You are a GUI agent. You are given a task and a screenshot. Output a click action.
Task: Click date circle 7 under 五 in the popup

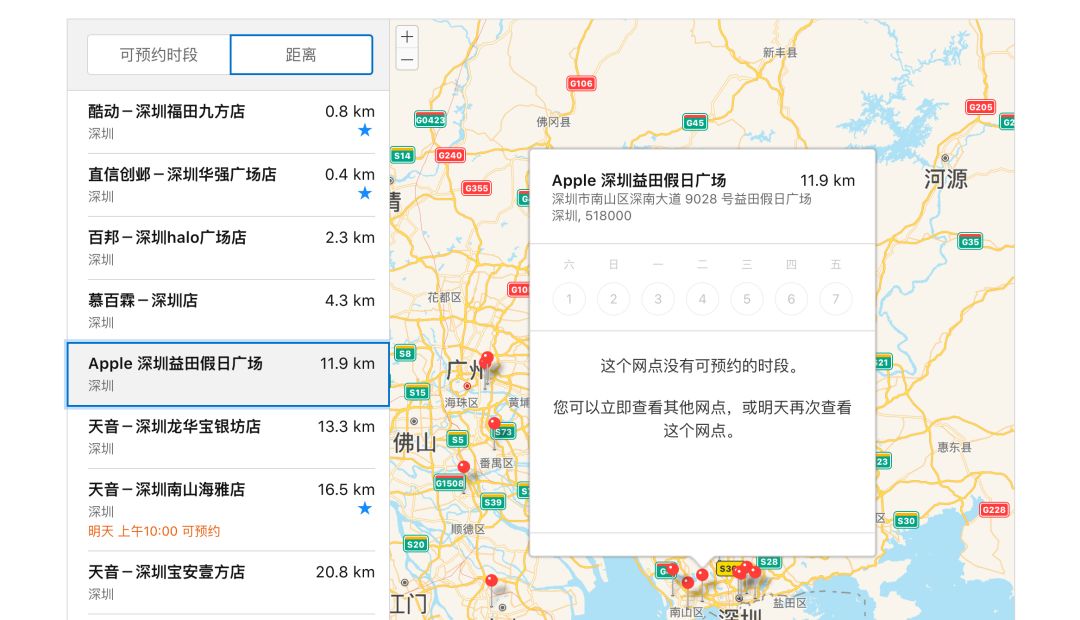[x=836, y=299]
